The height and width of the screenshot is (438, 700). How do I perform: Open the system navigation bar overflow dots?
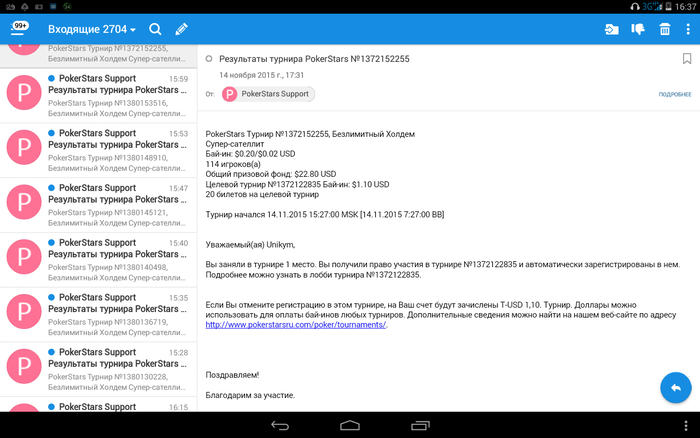click(x=686, y=426)
